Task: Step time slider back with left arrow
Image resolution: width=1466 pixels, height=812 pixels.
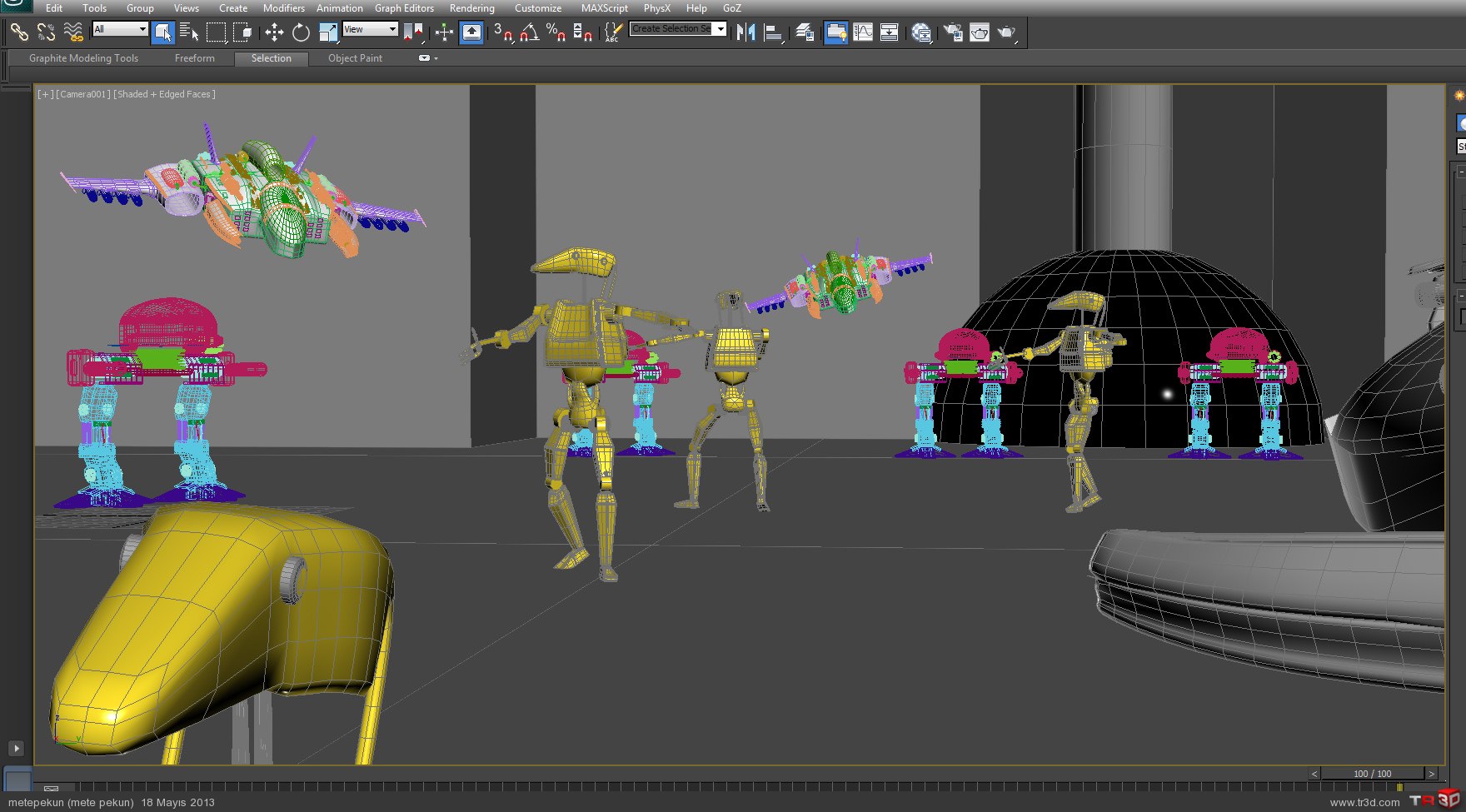Action: click(x=1314, y=774)
